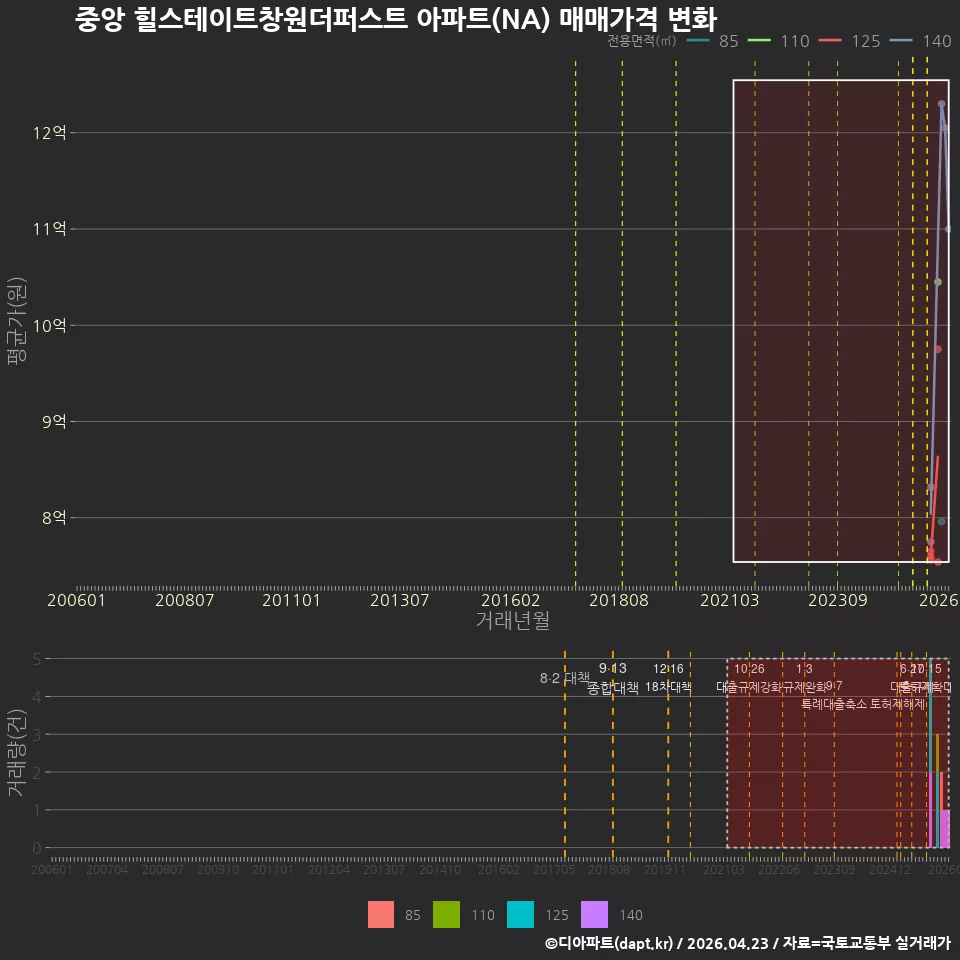The width and height of the screenshot is (960, 960).
Task: Click the 85㎡ data point just below 8억
Action: tap(942, 522)
